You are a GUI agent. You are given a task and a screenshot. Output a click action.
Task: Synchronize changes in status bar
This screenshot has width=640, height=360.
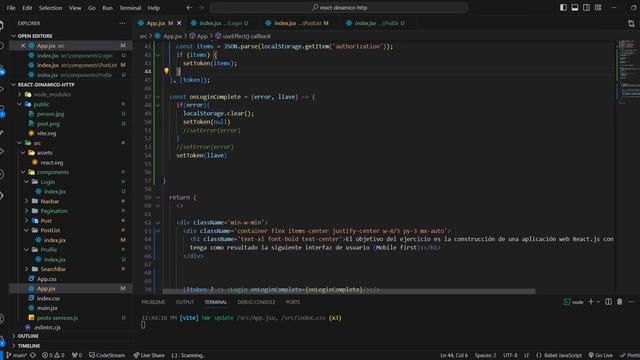tap(33, 355)
